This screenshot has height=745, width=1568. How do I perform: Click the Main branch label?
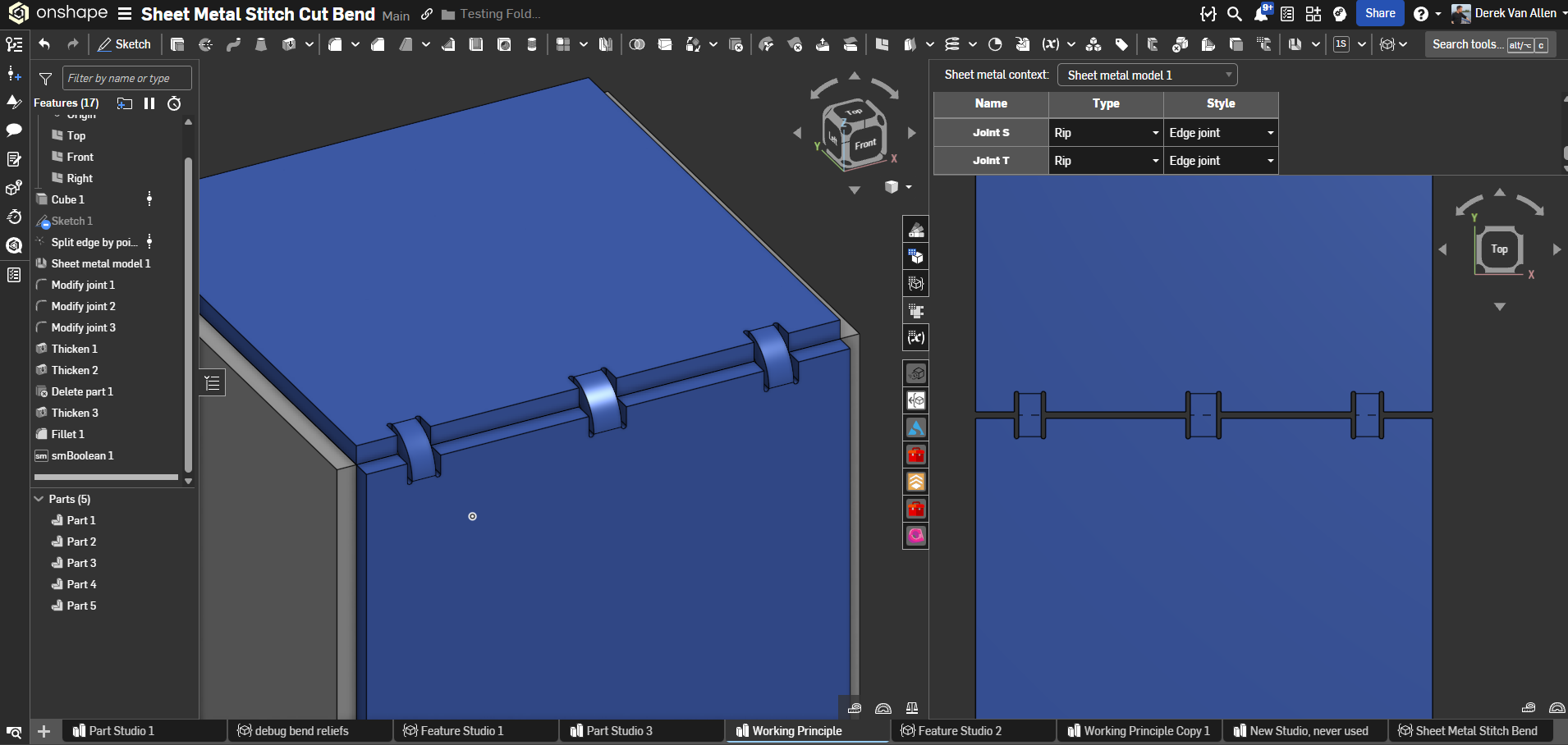[396, 16]
